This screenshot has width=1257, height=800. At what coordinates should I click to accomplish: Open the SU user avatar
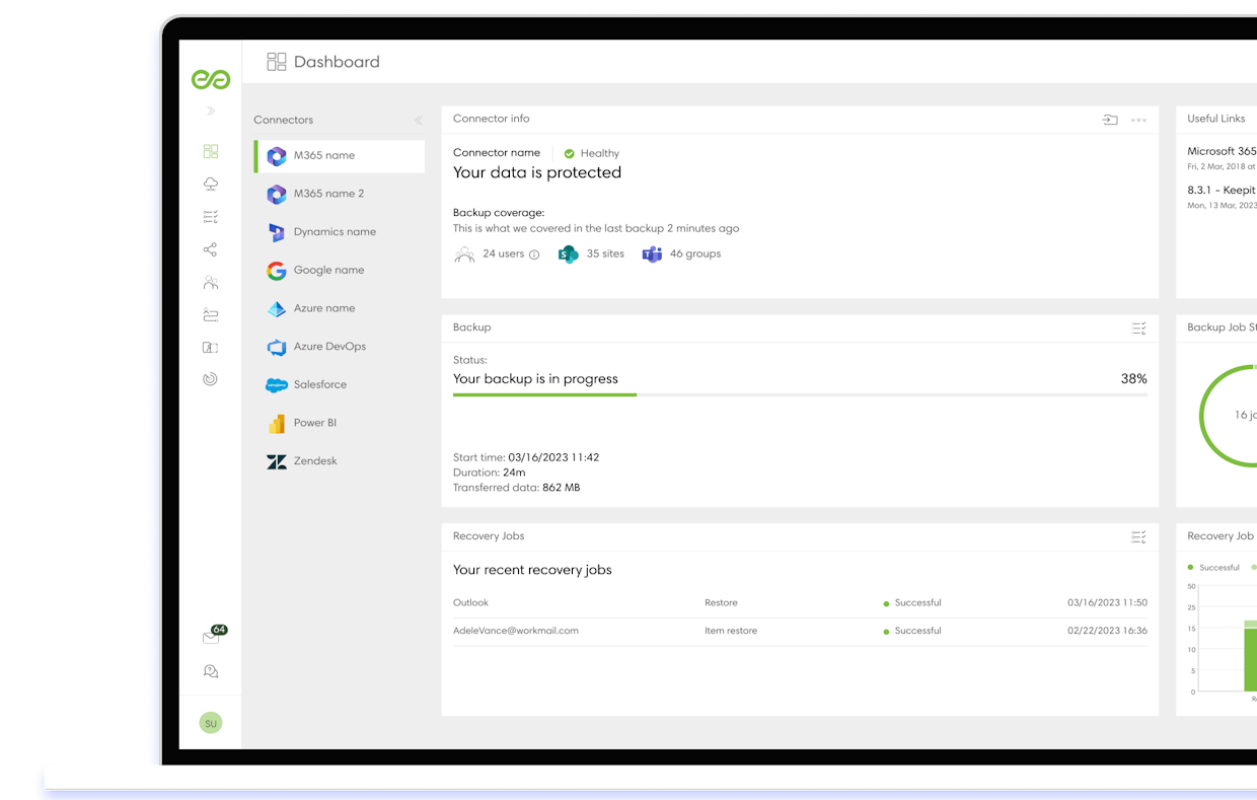[210, 723]
